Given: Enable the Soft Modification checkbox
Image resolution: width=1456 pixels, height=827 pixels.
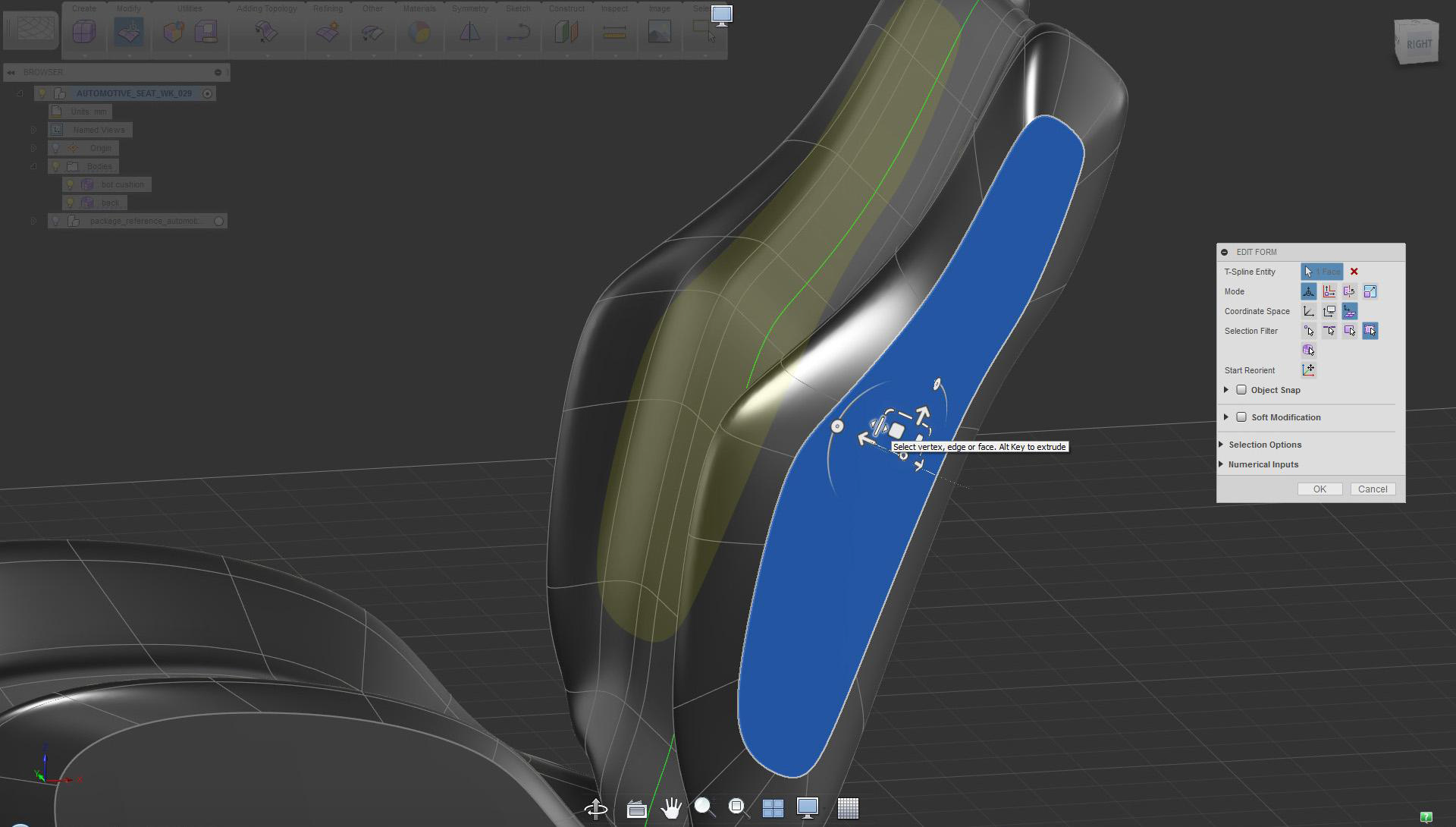Looking at the screenshot, I should tap(1241, 417).
